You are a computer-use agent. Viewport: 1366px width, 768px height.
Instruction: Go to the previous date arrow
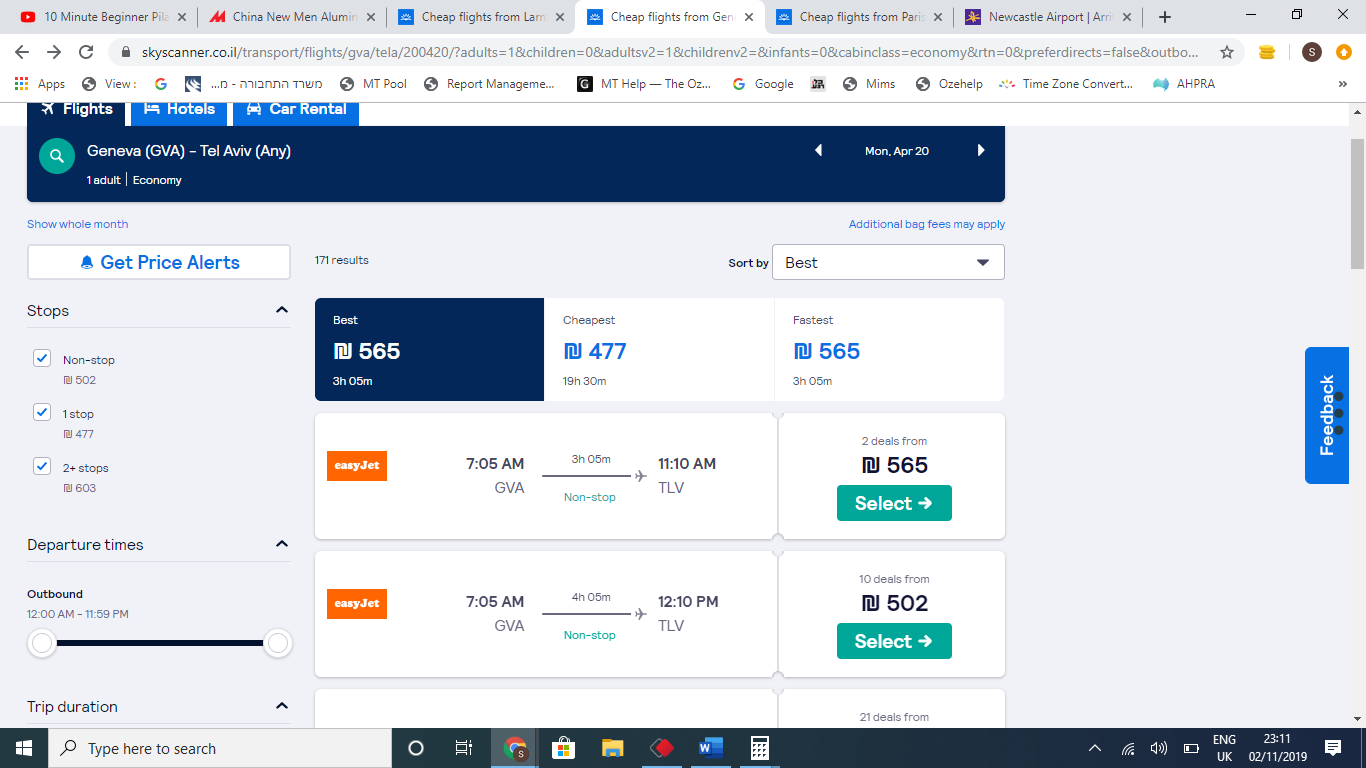click(819, 151)
